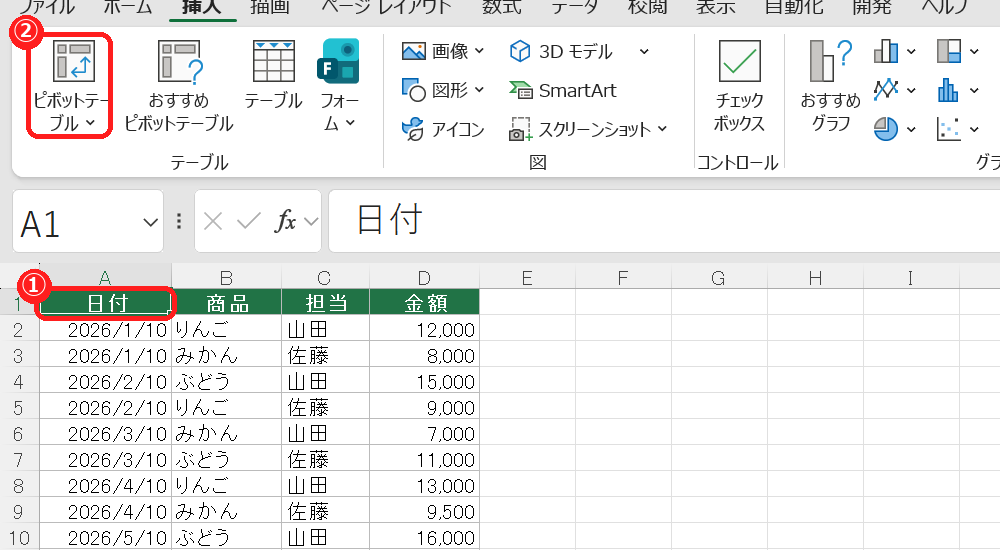This screenshot has width=1000, height=550.
Task: Insert a statistic (histogram) chart
Action: (x=949, y=90)
